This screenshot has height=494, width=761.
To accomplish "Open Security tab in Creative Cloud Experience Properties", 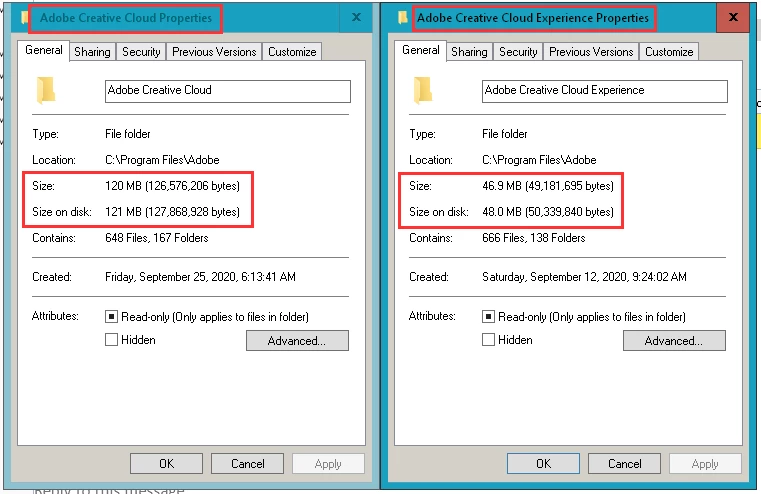I will tap(518, 52).
